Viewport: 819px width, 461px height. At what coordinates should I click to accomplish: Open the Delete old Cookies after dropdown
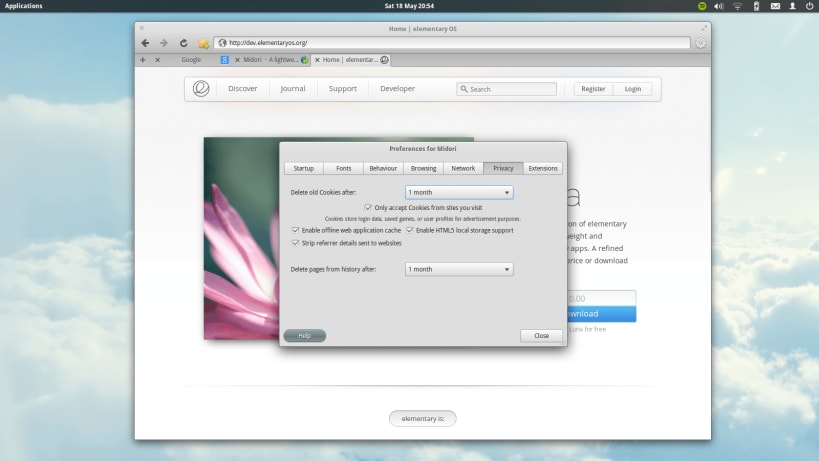tap(459, 193)
